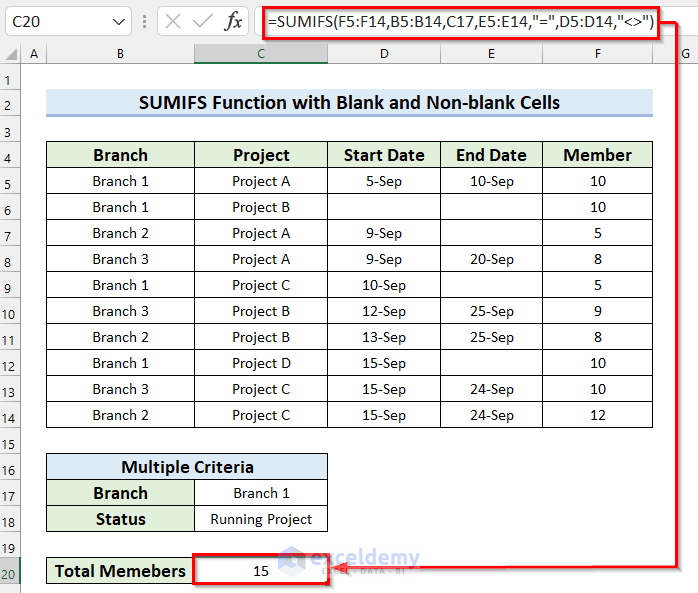Click the 'Running Project' cell
Image resolution: width=698 pixels, height=593 pixels.
pos(261,519)
